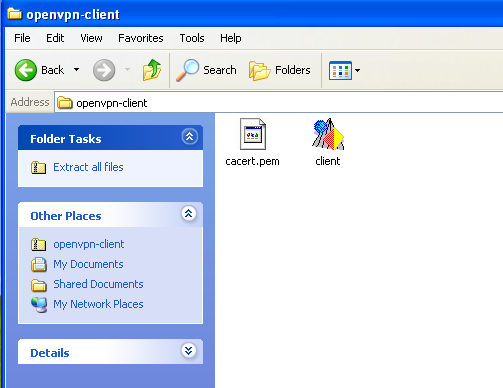Click the folder icon in address bar

pos(64,103)
